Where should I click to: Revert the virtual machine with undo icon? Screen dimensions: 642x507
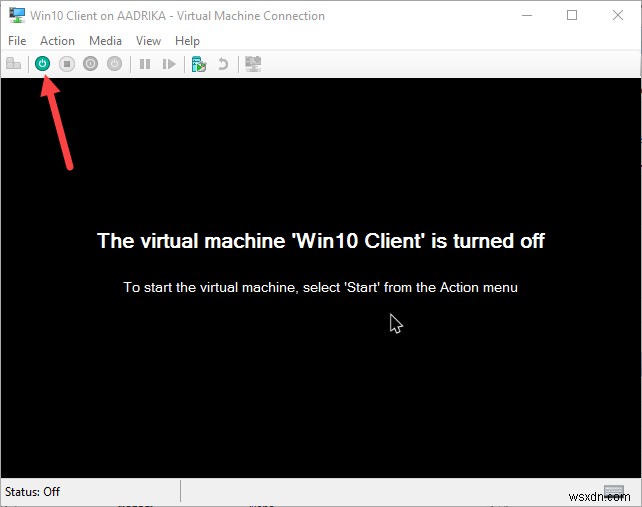tap(223, 64)
